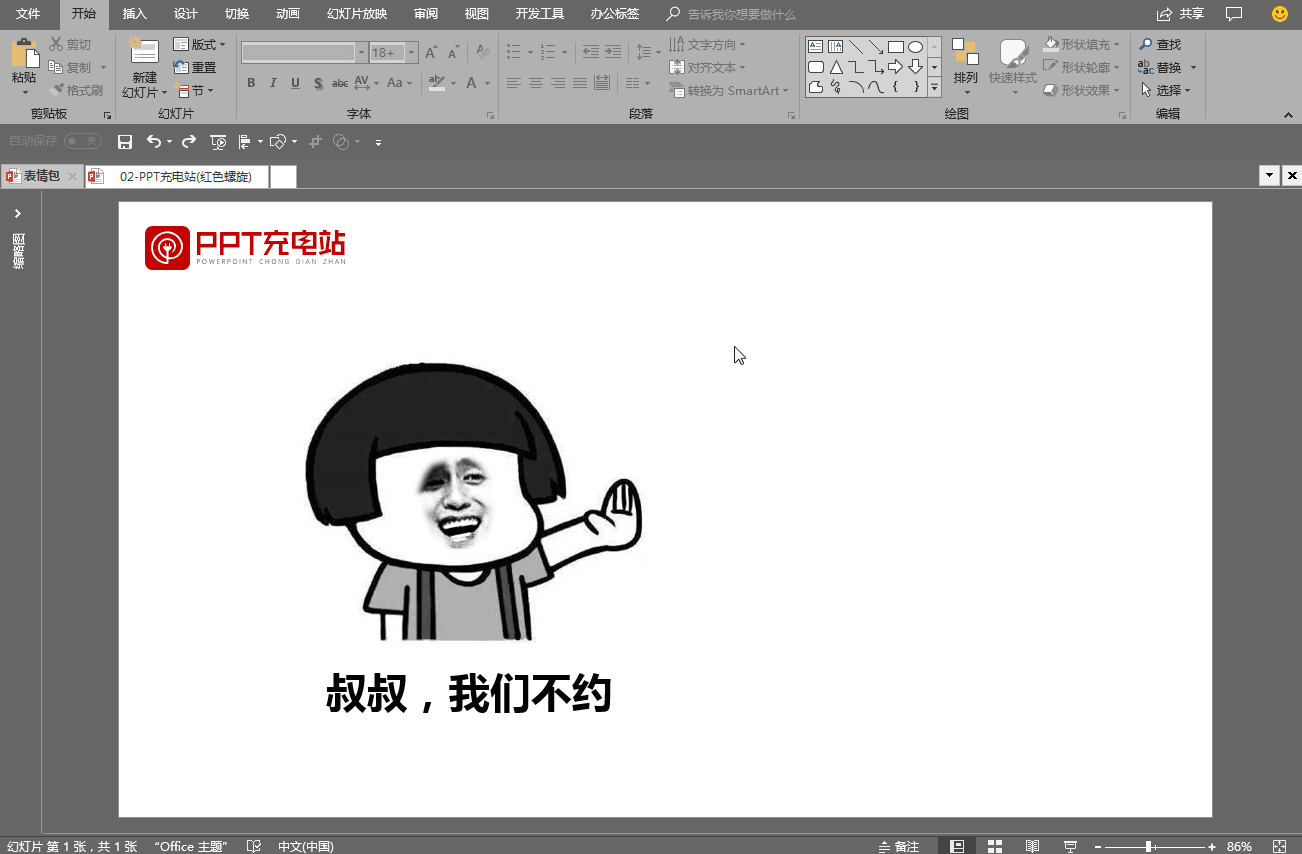
Task: Click the Arrange (排列) button
Action: point(966,66)
